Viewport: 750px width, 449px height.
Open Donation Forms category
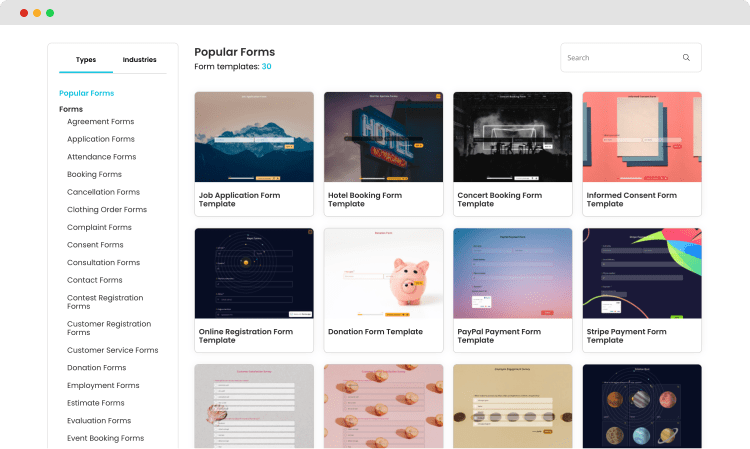(98, 368)
